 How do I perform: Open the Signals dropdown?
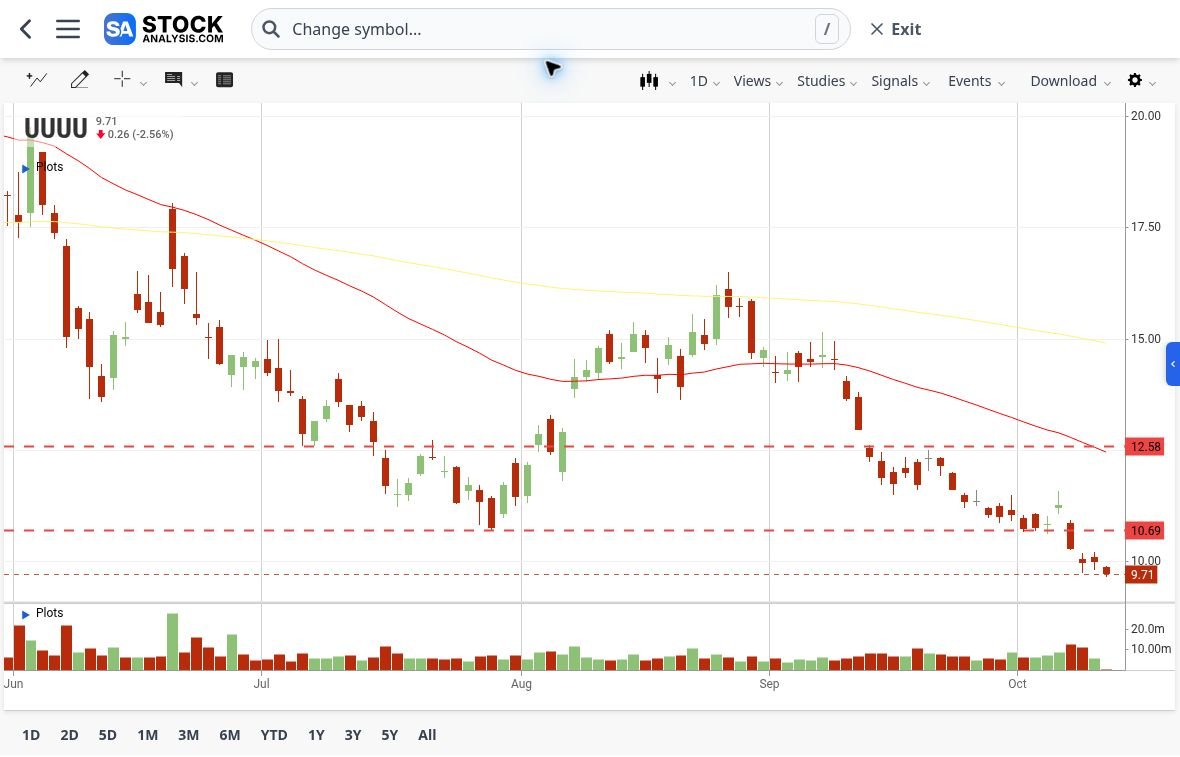coord(900,81)
